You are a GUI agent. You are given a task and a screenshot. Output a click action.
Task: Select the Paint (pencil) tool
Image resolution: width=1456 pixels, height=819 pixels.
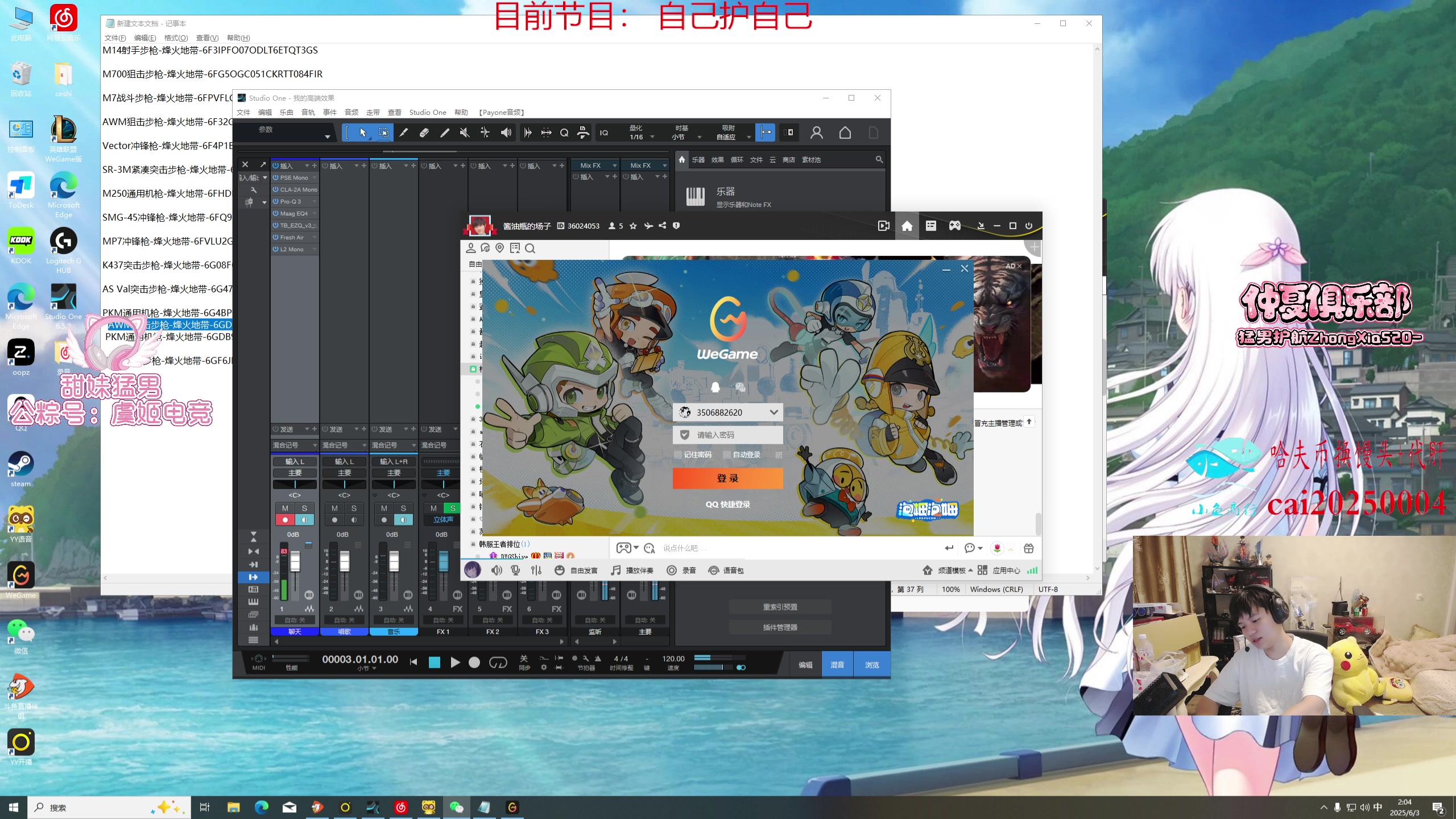[x=444, y=133]
